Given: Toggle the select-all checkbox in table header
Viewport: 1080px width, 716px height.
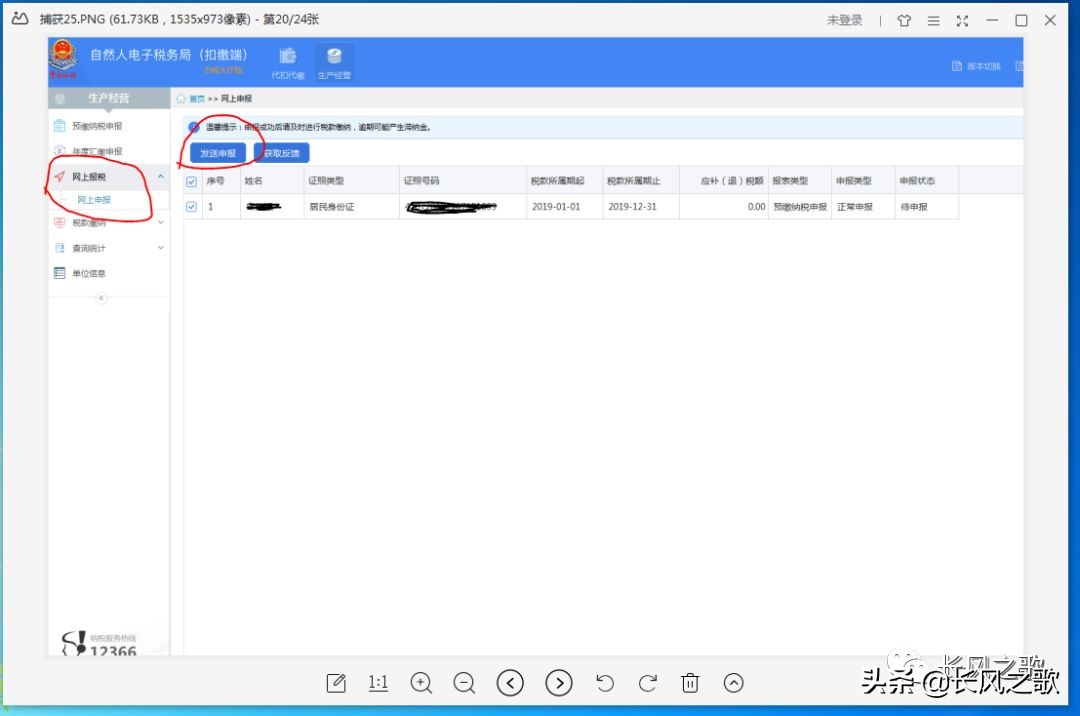Looking at the screenshot, I should point(191,182).
